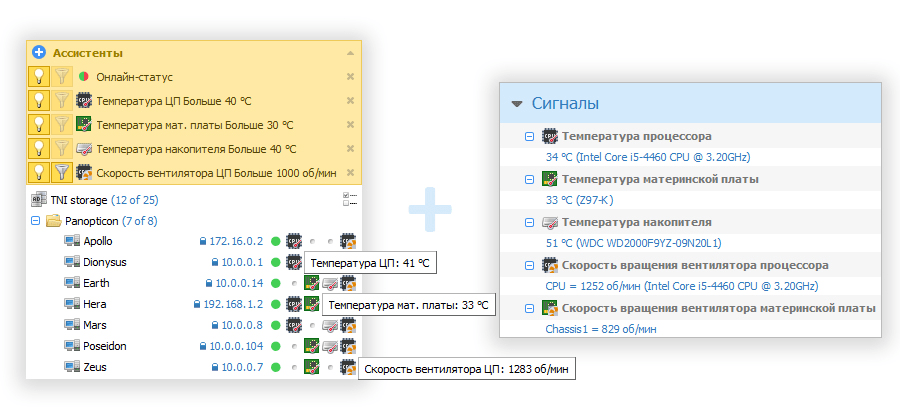Click motherboard temperature icon in Hera row
This screenshot has height=420, width=900.
coord(311,304)
